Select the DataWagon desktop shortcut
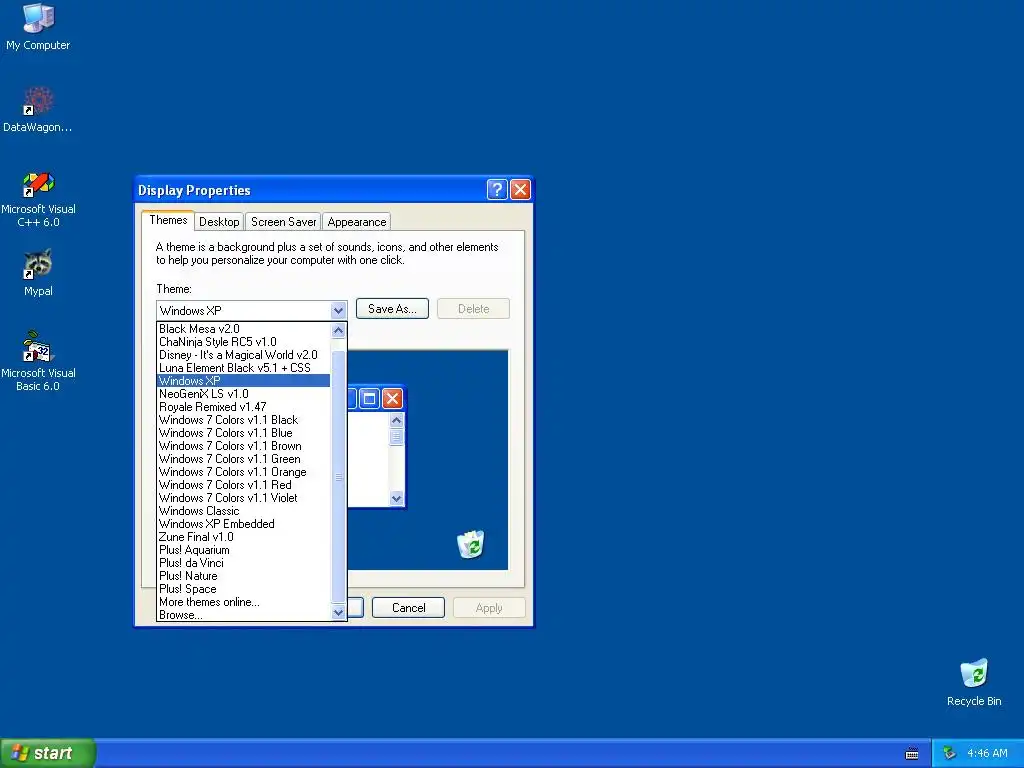 [38, 109]
